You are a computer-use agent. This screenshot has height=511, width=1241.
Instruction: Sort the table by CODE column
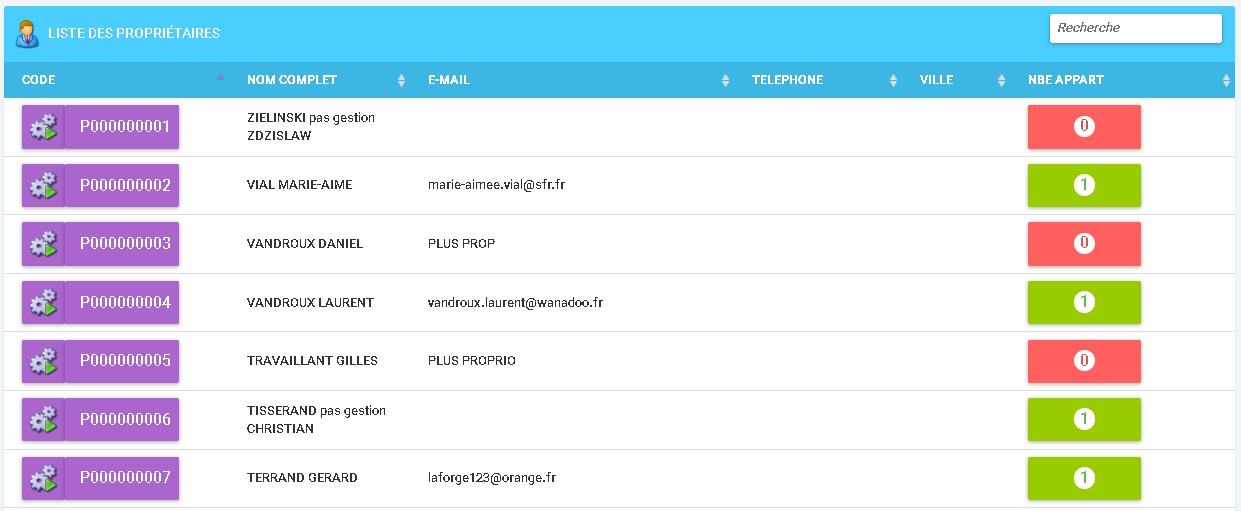point(40,80)
